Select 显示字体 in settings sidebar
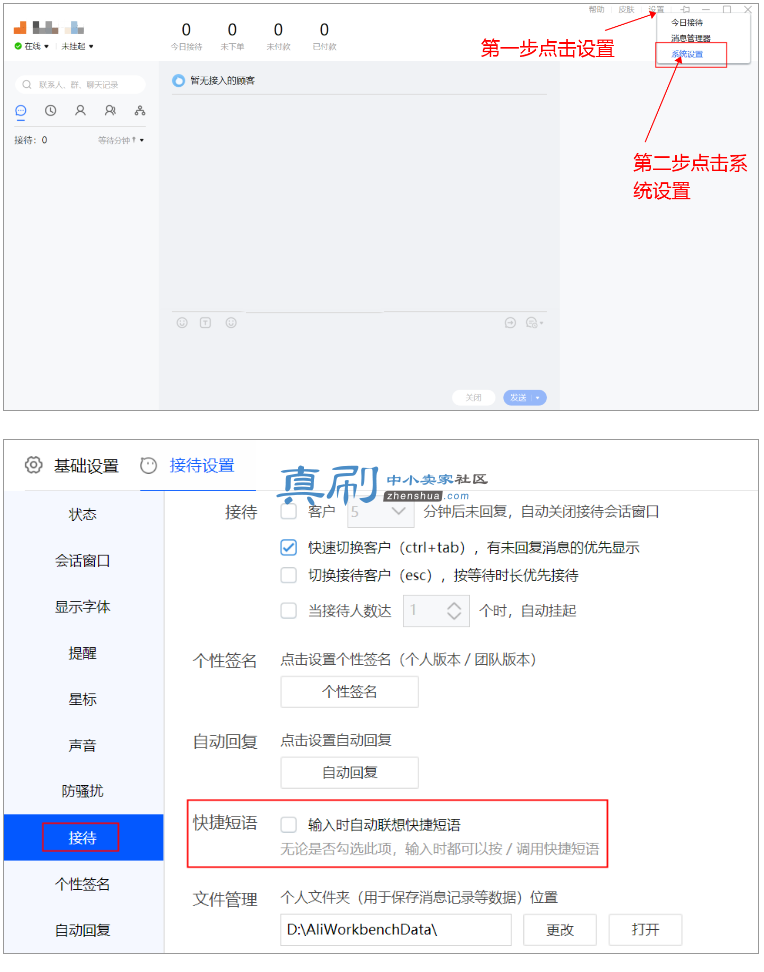 [83, 608]
